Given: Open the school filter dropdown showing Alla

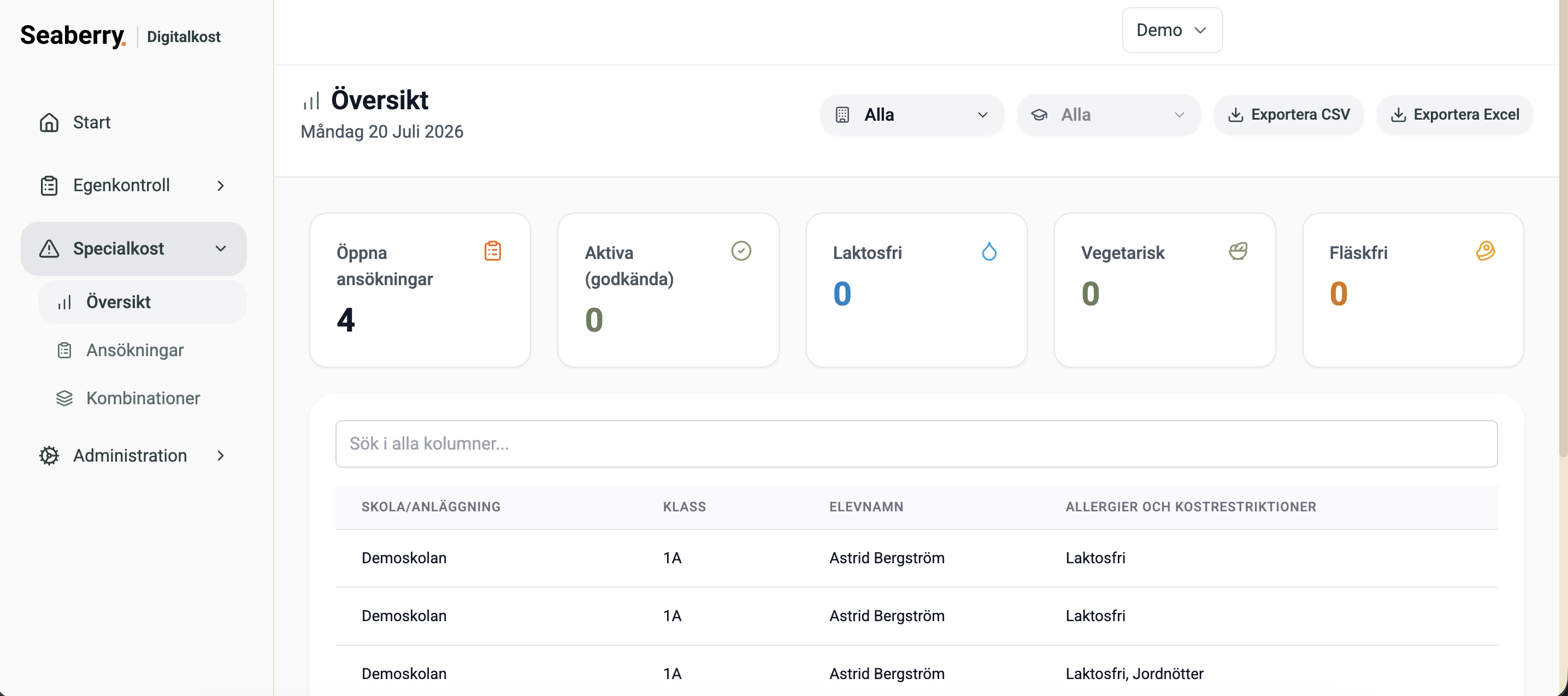Looking at the screenshot, I should tap(912, 115).
